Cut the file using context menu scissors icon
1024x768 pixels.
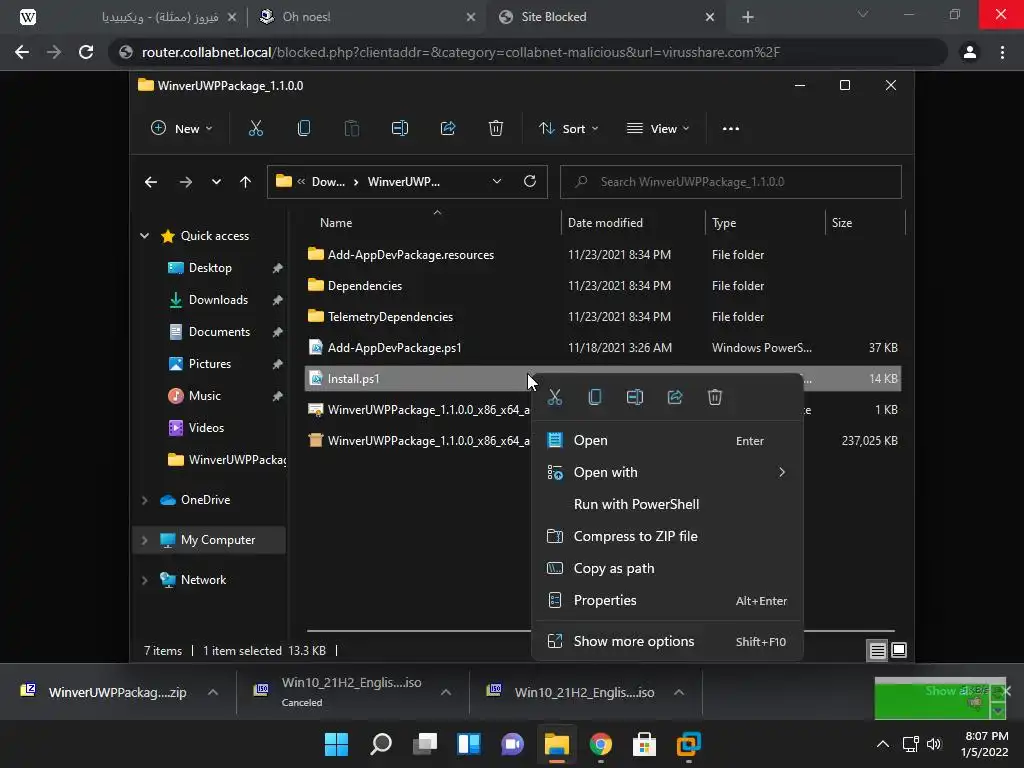coord(554,397)
